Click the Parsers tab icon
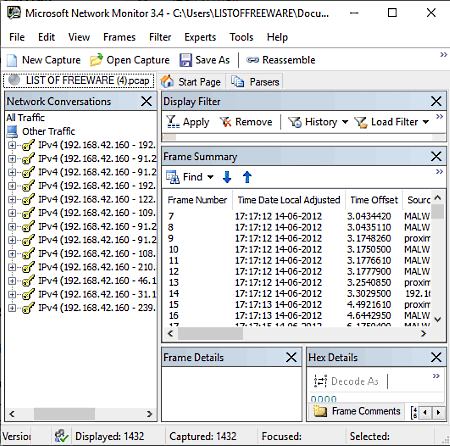 click(238, 81)
